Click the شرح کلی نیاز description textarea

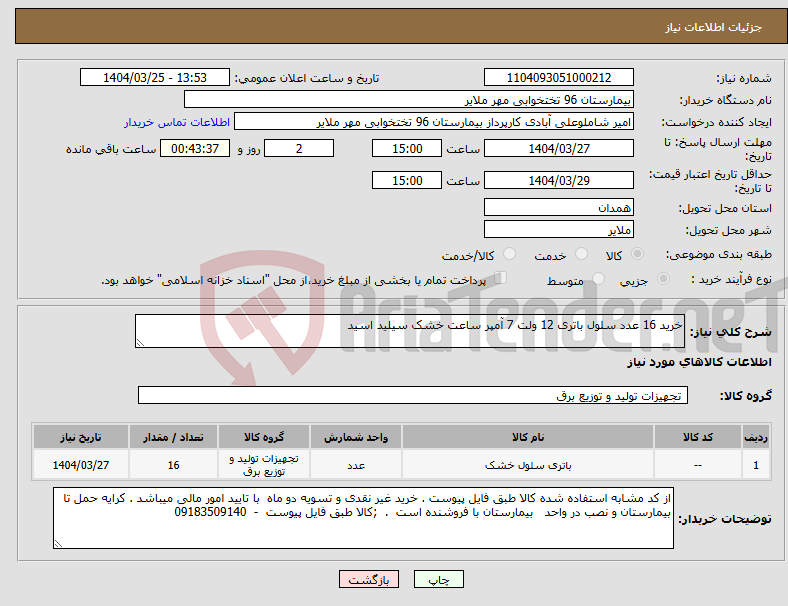pyautogui.click(x=410, y=331)
